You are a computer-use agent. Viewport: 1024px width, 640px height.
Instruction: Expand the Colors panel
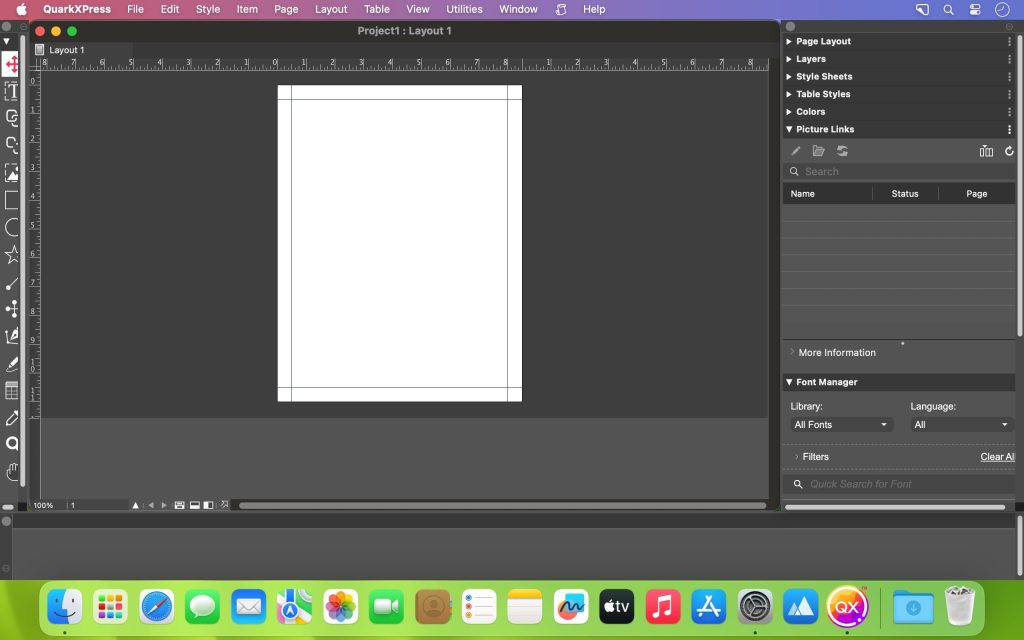click(x=812, y=111)
